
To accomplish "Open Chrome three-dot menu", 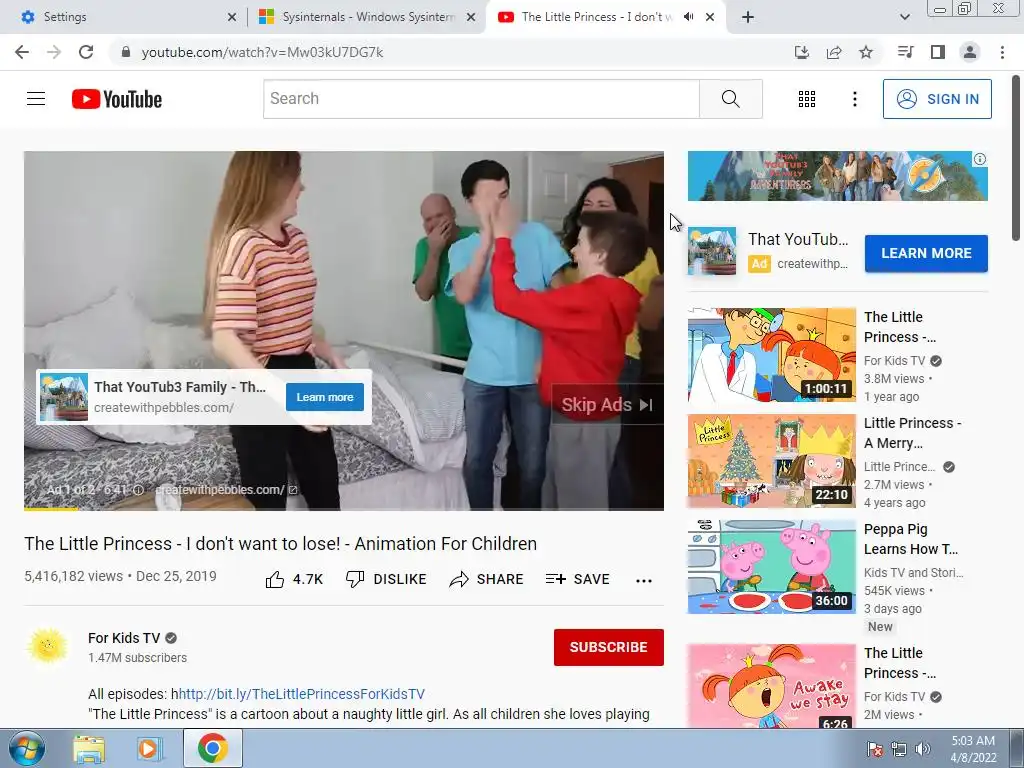I will click(x=1002, y=52).
